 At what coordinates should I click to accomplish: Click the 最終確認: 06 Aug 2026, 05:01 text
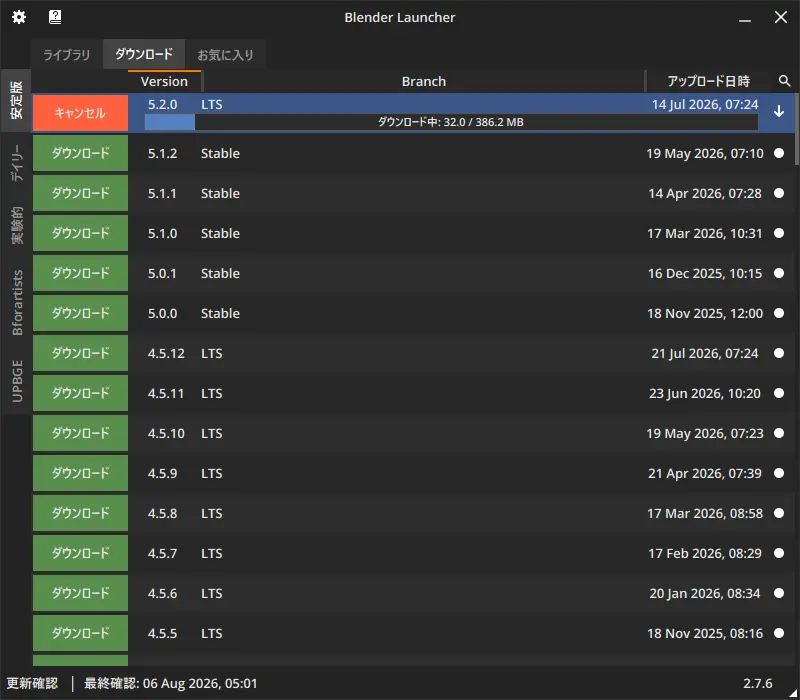pyautogui.click(x=170, y=683)
